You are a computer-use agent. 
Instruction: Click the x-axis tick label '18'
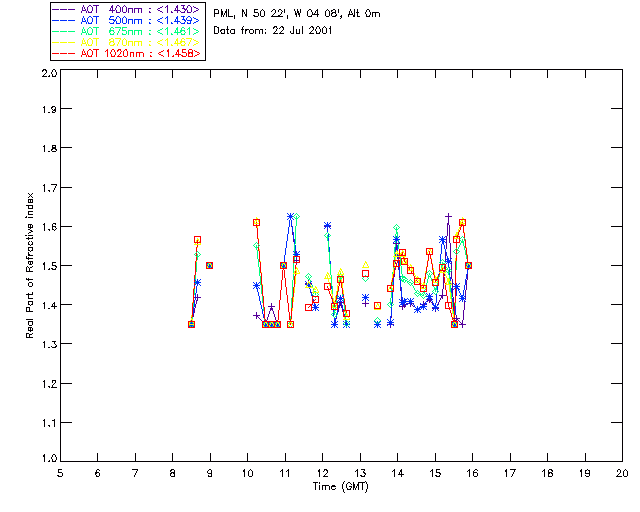(547, 473)
